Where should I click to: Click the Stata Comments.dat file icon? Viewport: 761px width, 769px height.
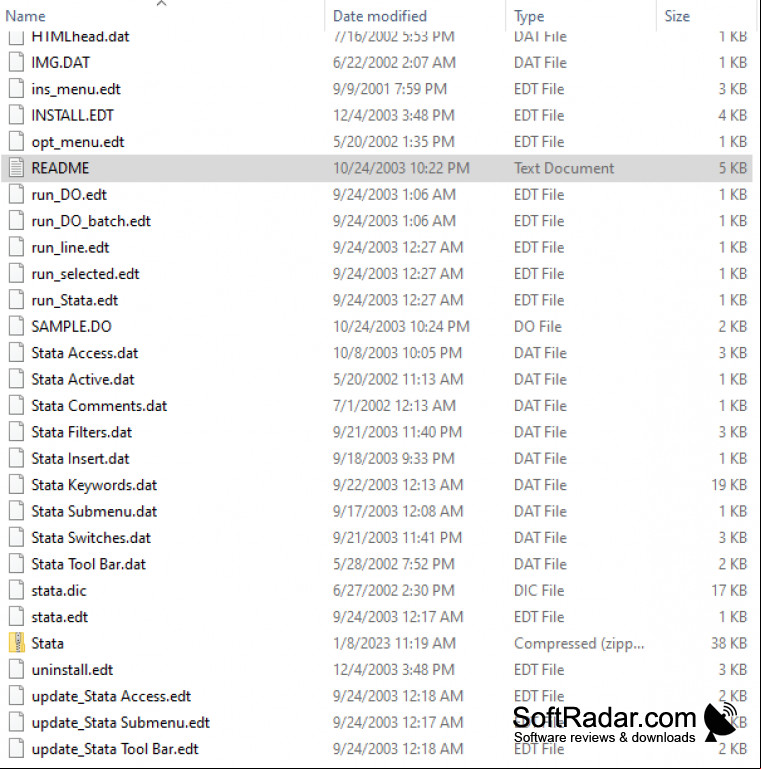point(16,406)
